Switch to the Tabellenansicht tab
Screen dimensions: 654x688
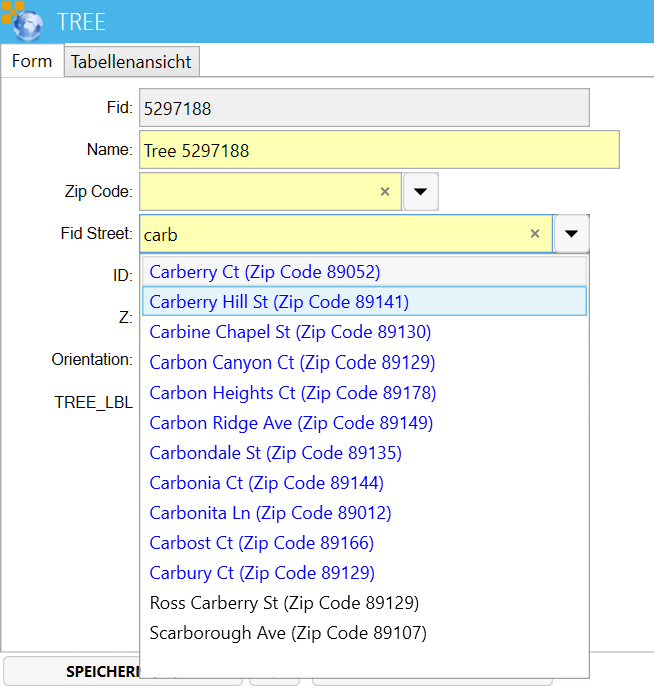132,62
